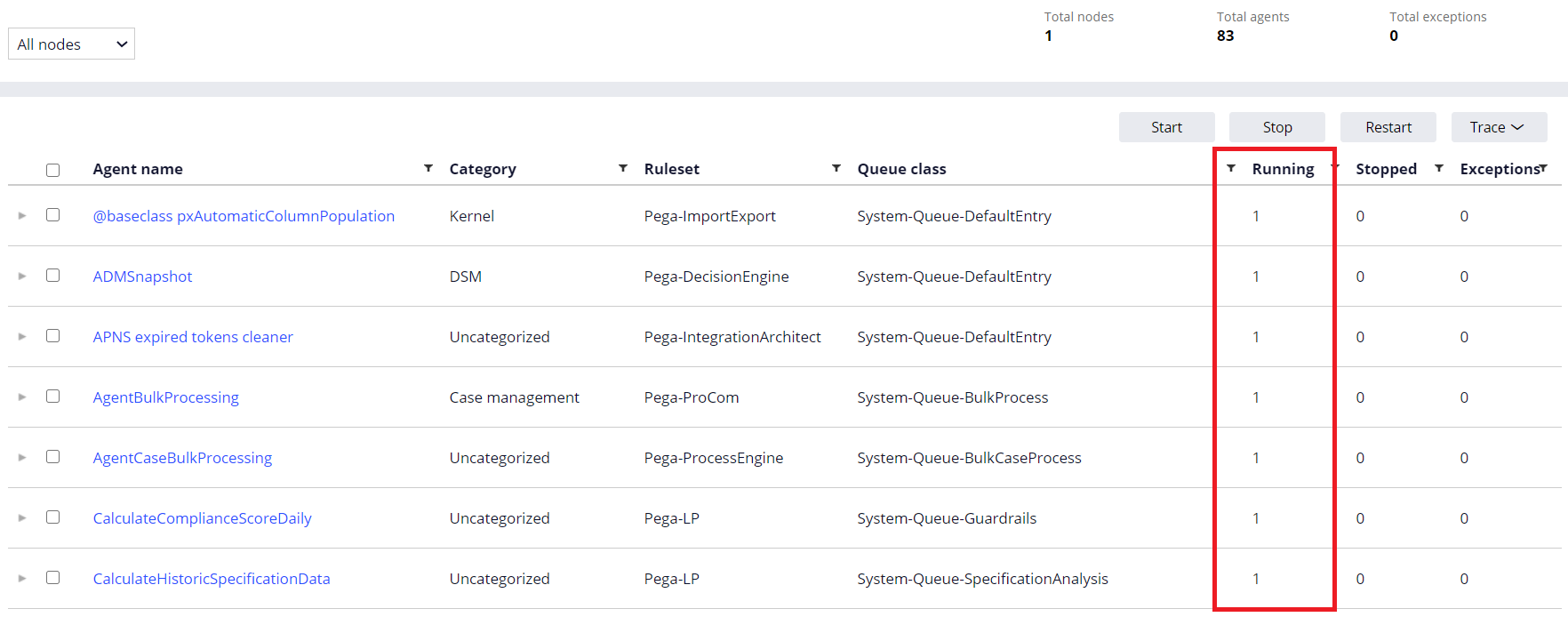Sort by the Queue class column header
This screenshot has height=617, width=1568.
pyautogui.click(x=901, y=169)
